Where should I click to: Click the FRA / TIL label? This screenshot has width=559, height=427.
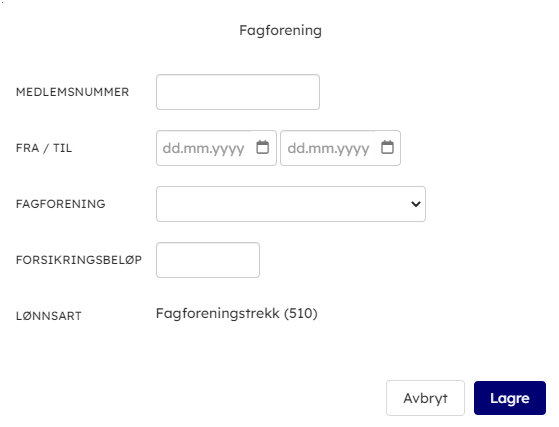click(x=44, y=148)
